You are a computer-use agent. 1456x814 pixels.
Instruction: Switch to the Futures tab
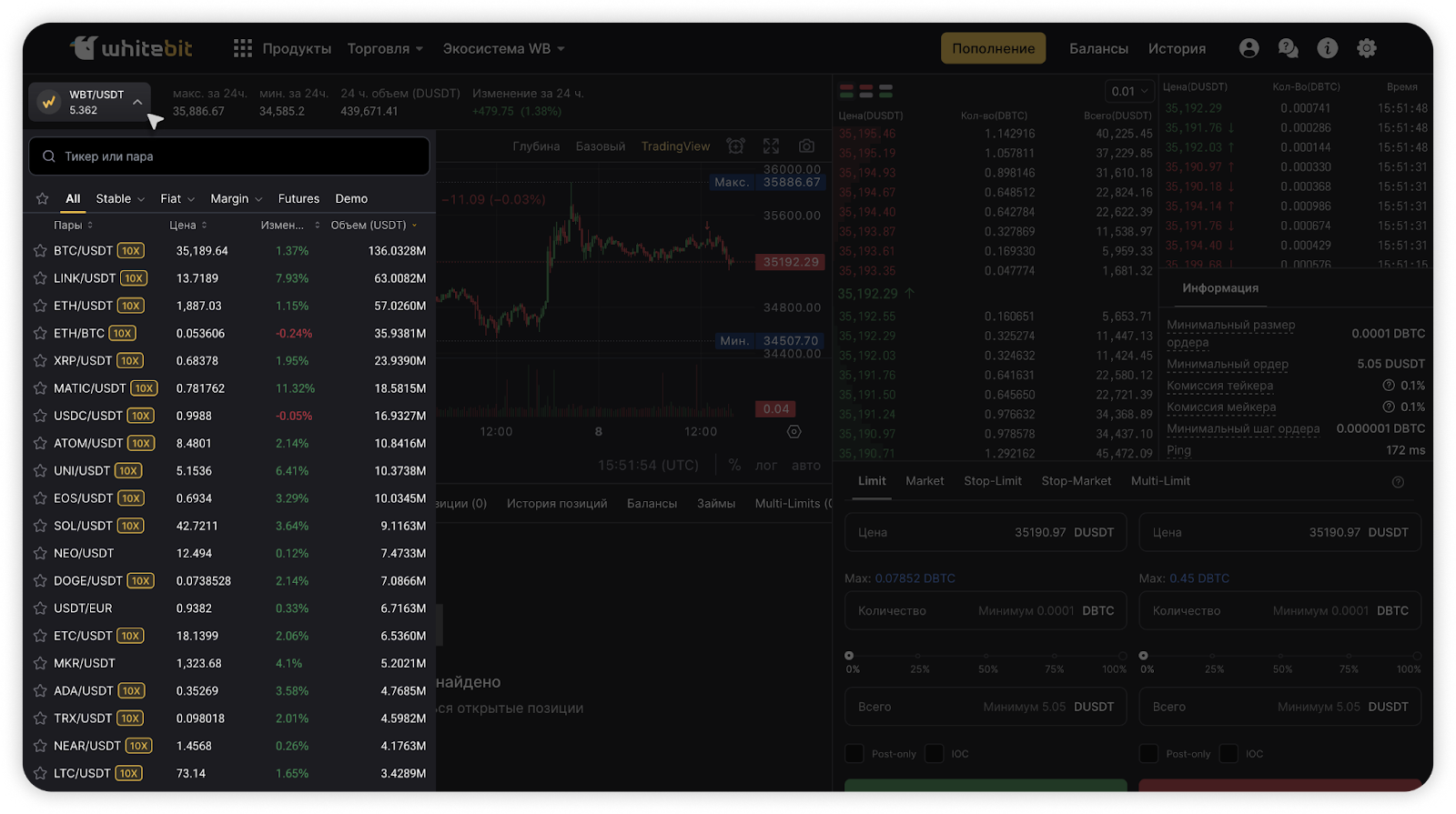298,199
